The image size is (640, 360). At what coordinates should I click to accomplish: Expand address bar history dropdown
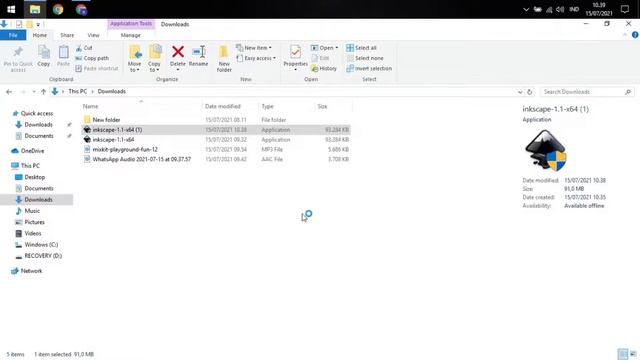tap(520, 92)
